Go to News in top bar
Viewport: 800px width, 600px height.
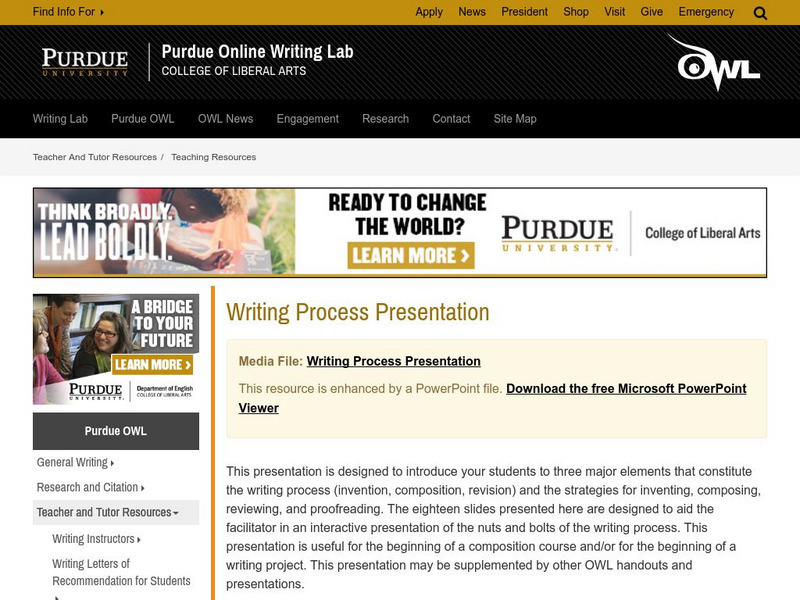point(472,12)
